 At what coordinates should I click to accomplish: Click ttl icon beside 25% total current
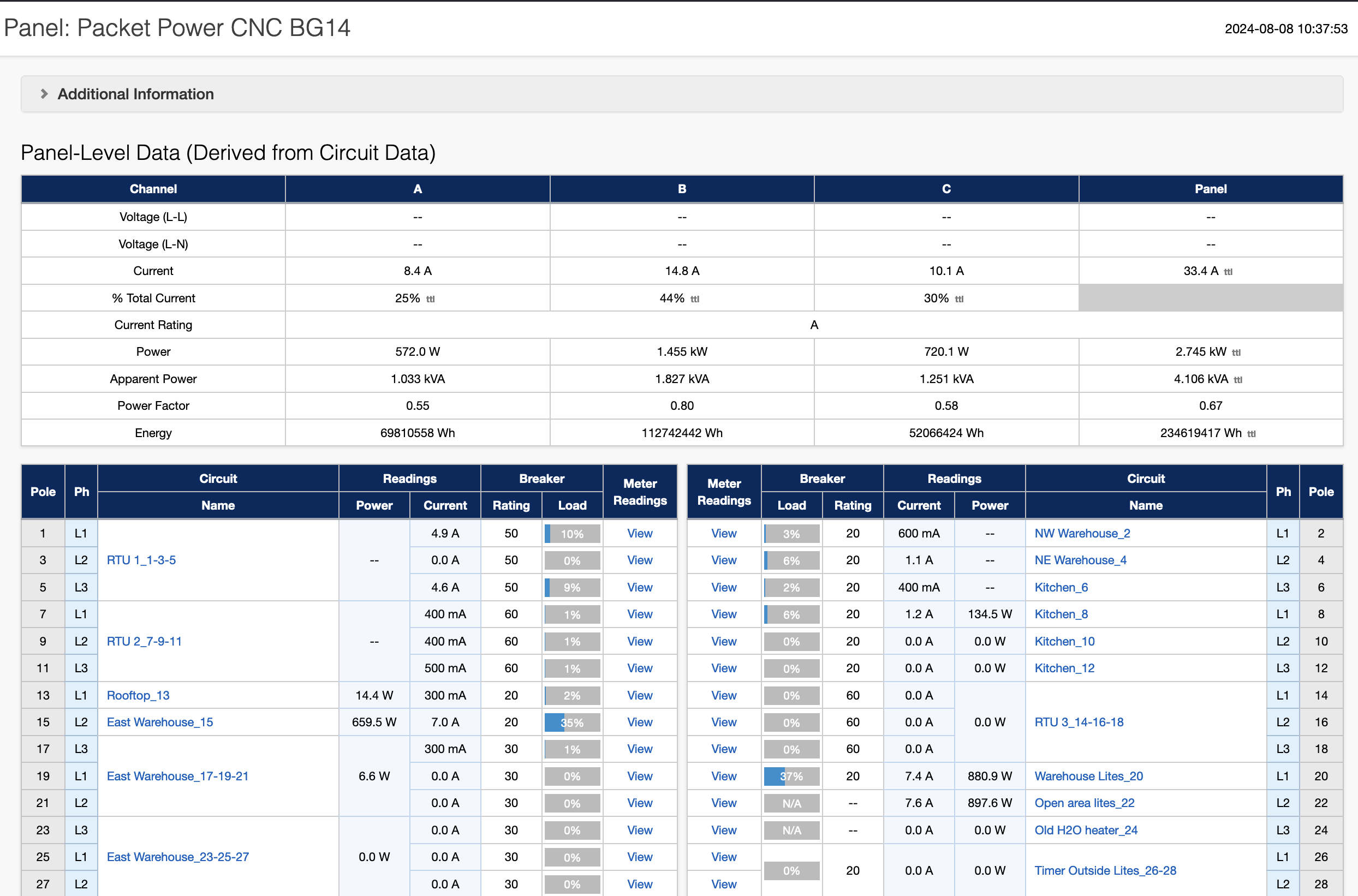[430, 299]
